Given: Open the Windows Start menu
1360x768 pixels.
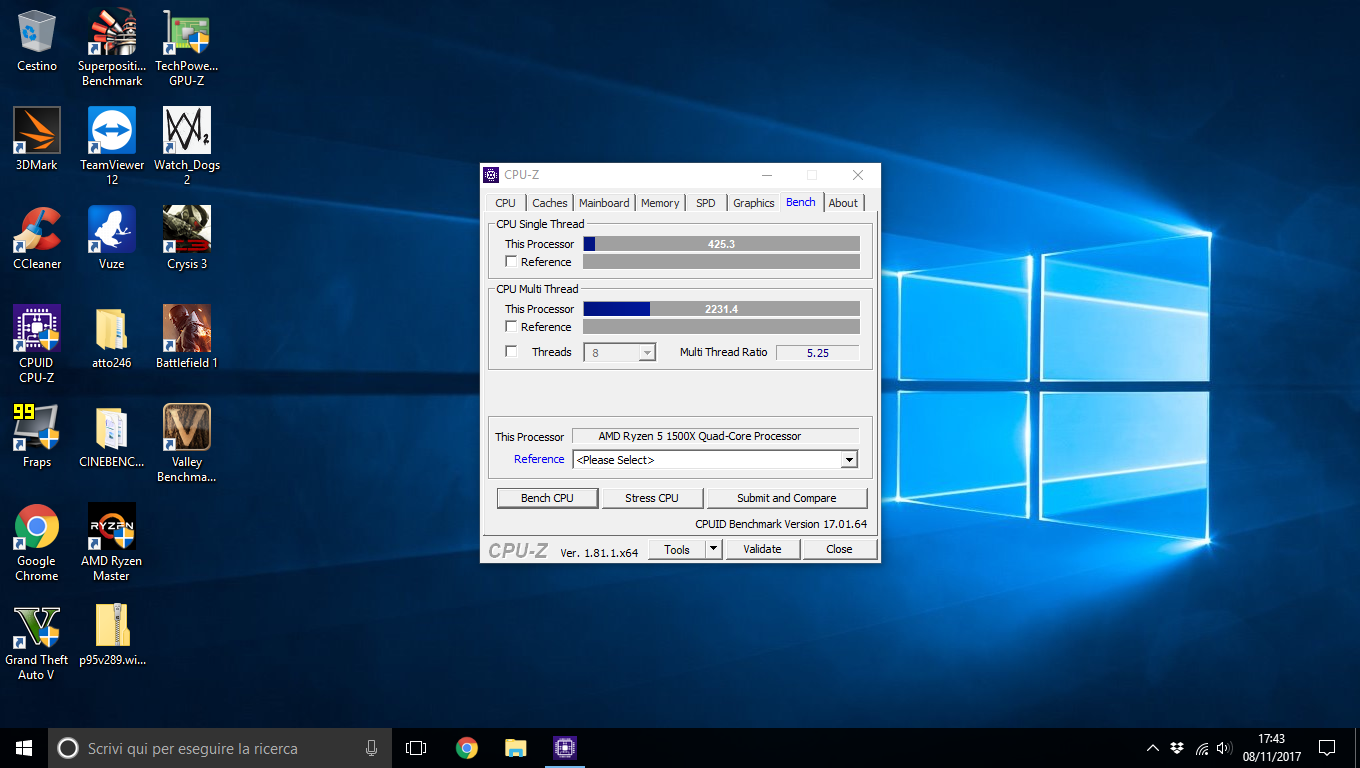Looking at the screenshot, I should 24,748.
